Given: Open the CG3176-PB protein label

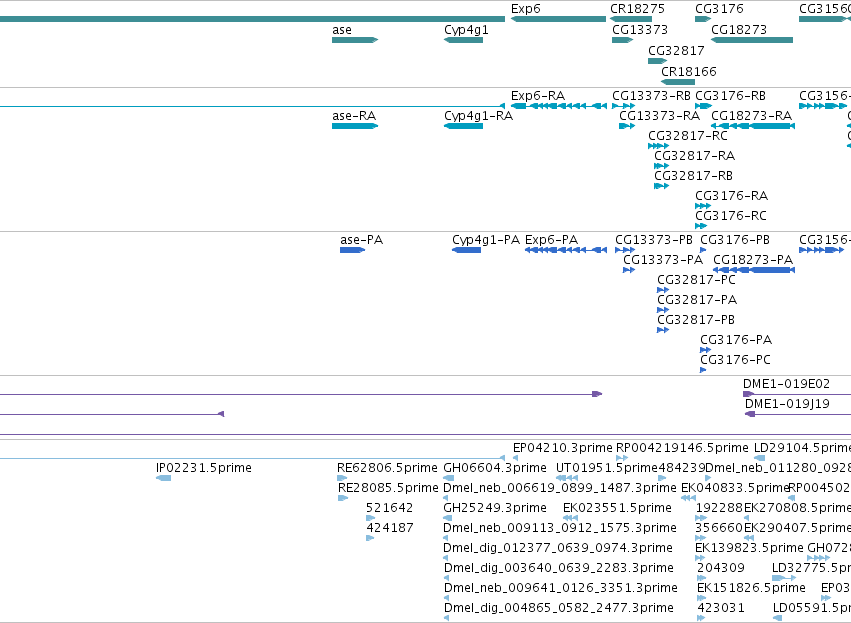Looking at the screenshot, I should (x=735, y=240).
